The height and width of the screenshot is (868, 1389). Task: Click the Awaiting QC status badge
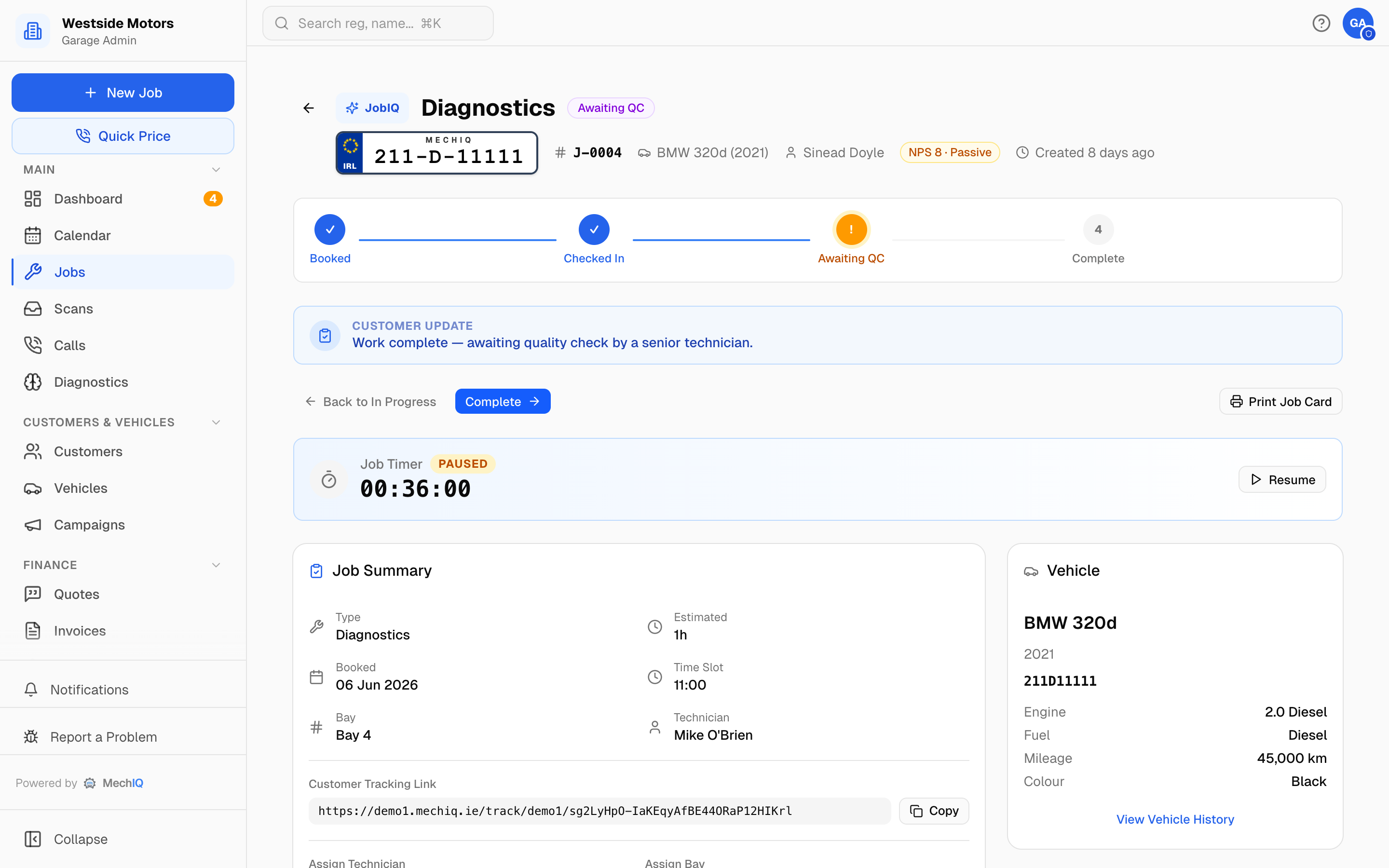click(611, 108)
